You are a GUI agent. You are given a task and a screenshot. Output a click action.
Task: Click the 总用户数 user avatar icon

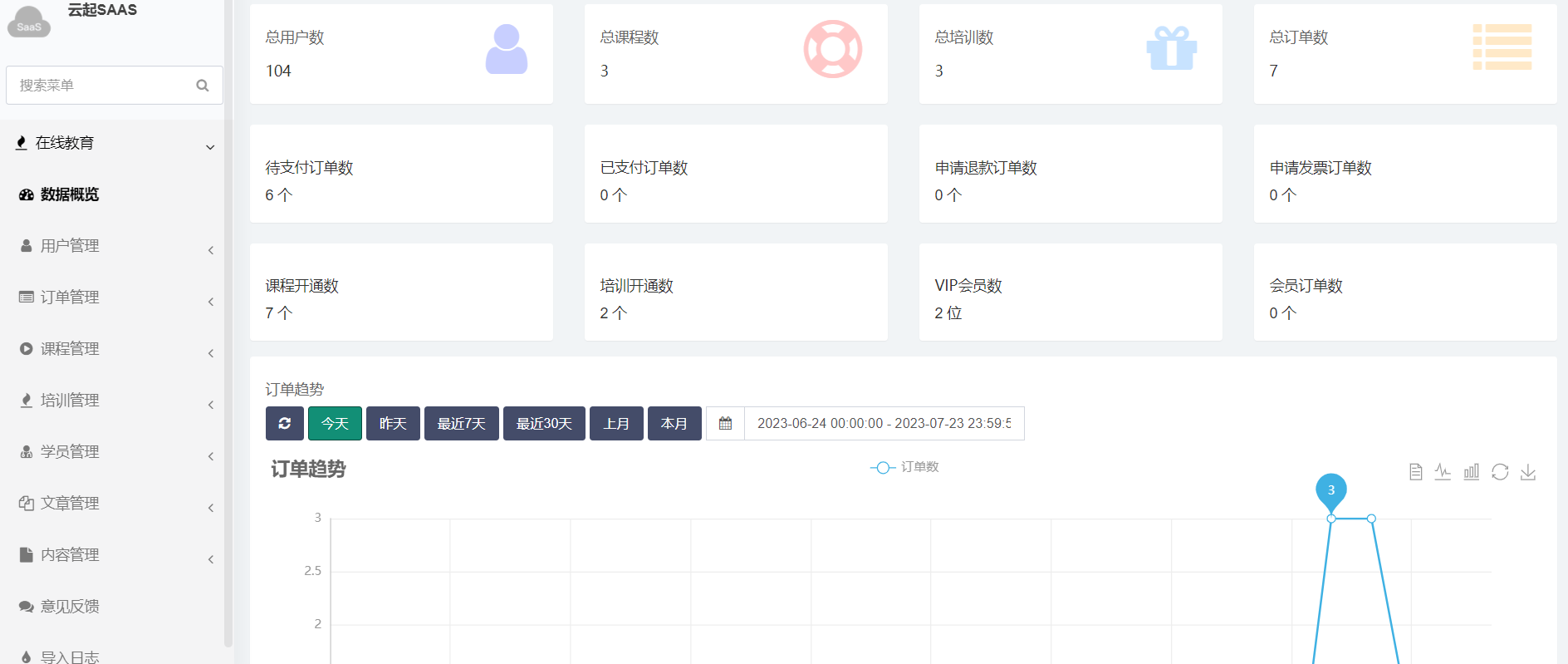pyautogui.click(x=507, y=49)
